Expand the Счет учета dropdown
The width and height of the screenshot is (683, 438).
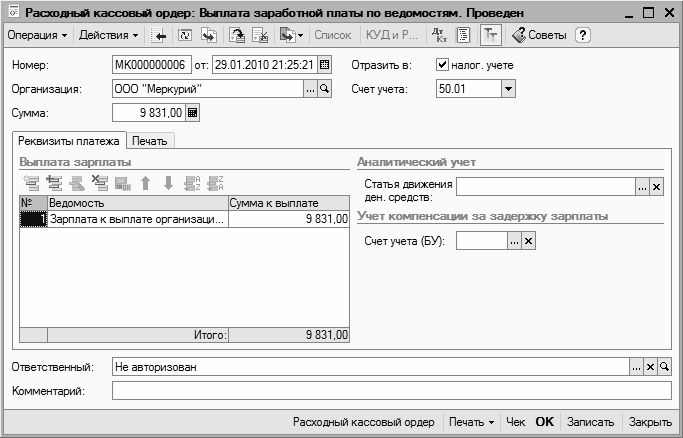tap(507, 89)
